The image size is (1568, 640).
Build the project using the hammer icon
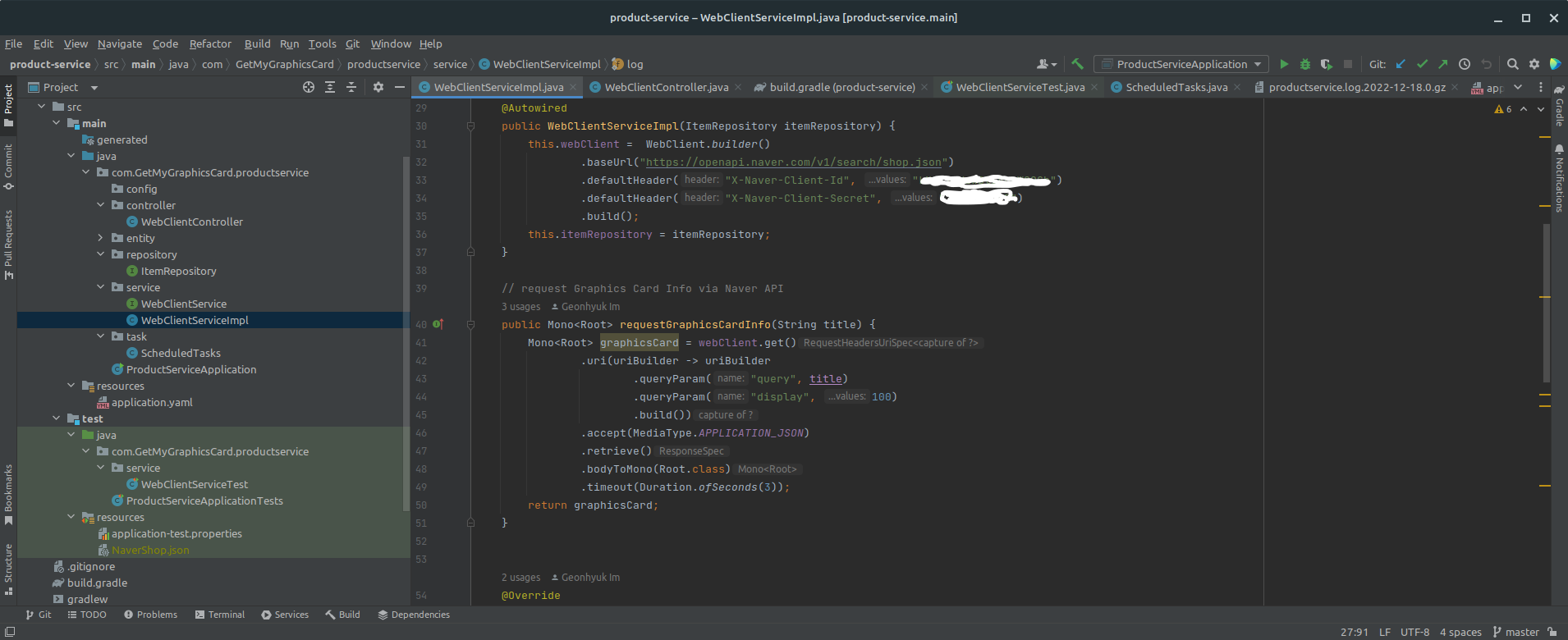(1078, 64)
